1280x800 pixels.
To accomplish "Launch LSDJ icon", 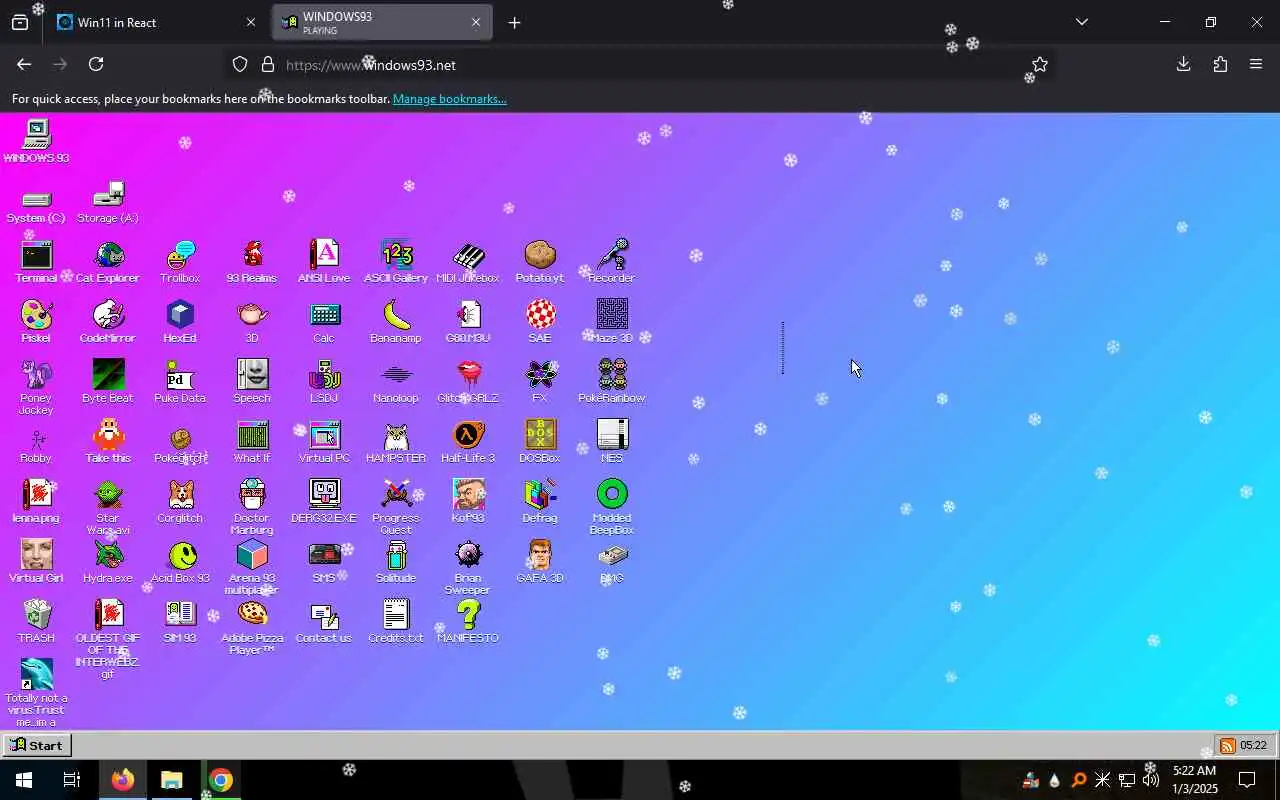I will 324,382.
